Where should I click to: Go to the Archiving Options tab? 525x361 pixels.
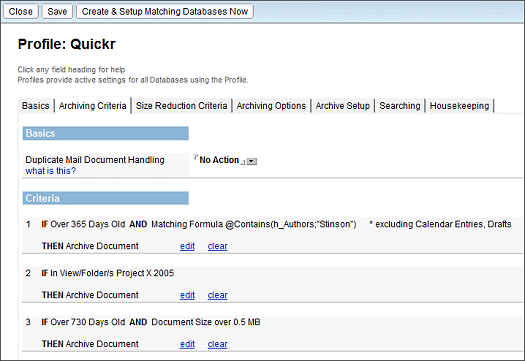click(271, 106)
